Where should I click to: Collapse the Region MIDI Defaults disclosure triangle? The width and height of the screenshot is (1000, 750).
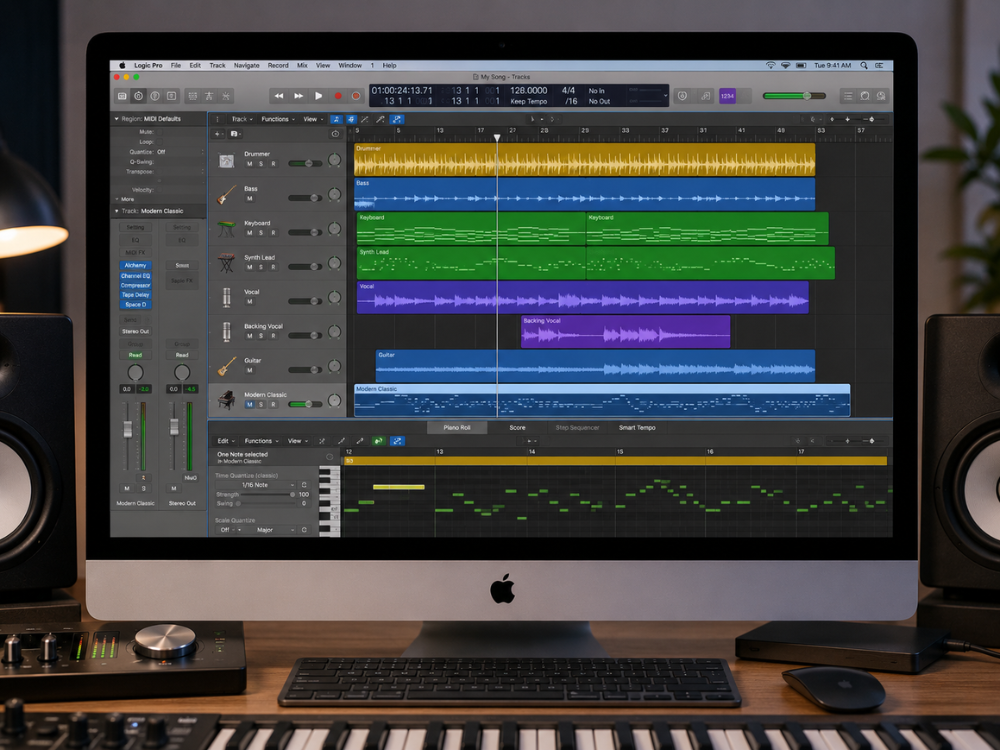click(116, 119)
